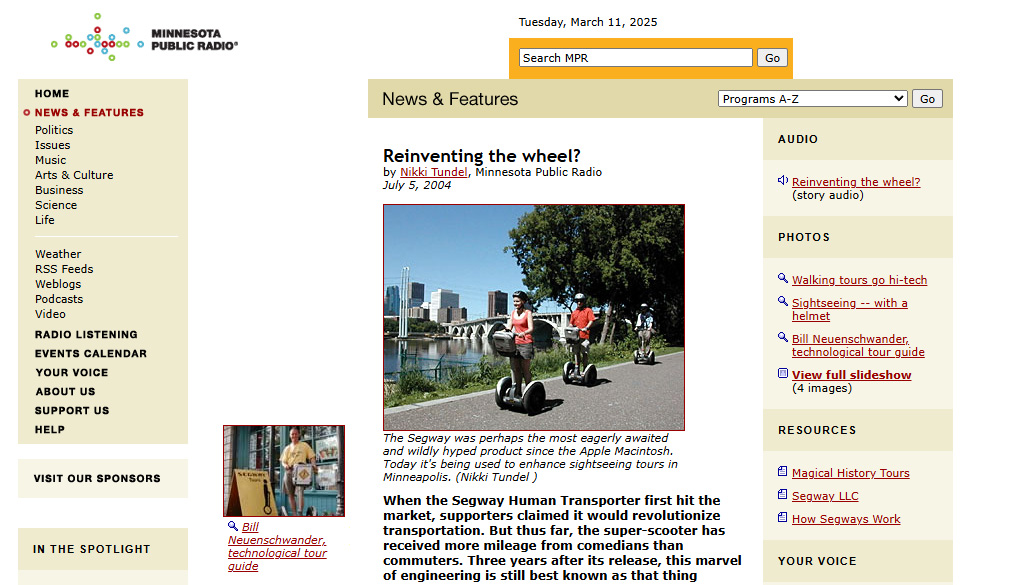Open the Help page
The image size is (1024, 585).
coord(50,429)
